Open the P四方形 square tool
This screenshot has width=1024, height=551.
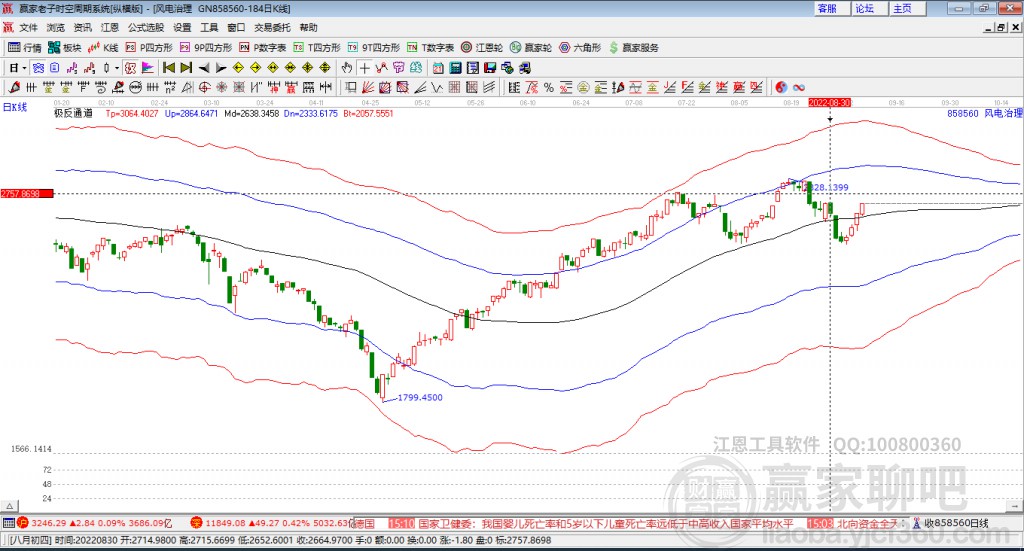coord(149,48)
